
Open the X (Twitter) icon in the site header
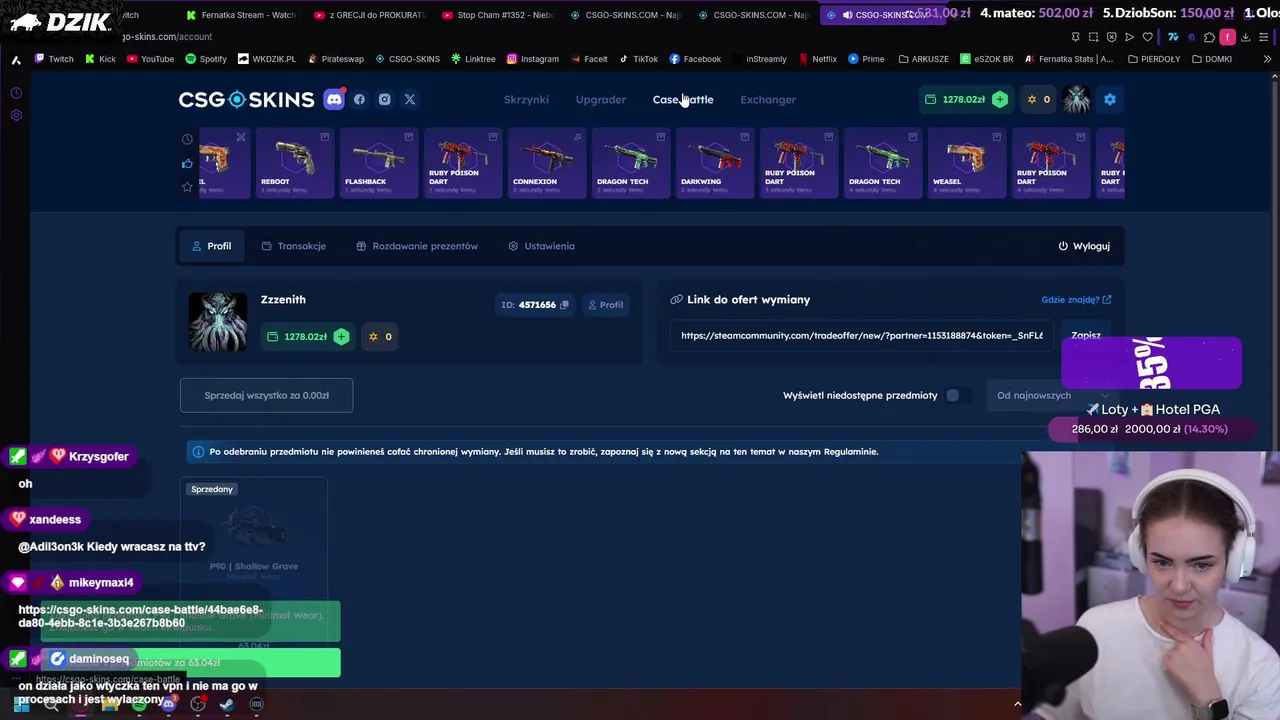[x=409, y=99]
